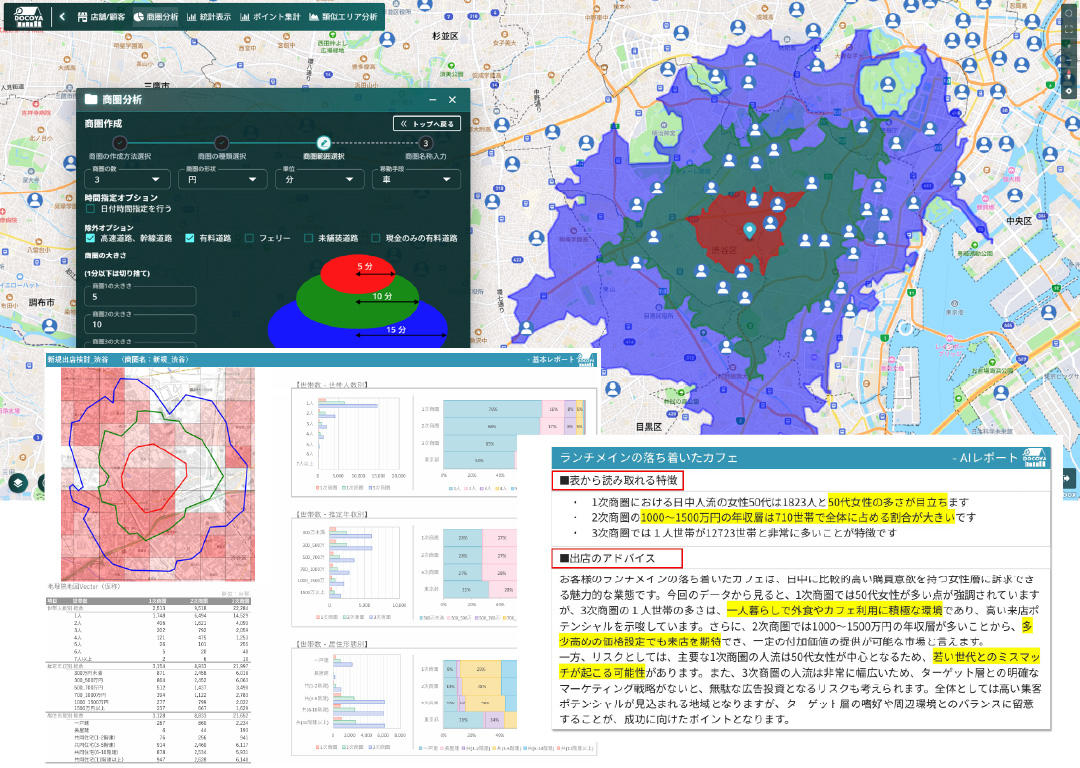Close the 商圏分析 panel
This screenshot has height=768, width=1080.
[x=453, y=100]
